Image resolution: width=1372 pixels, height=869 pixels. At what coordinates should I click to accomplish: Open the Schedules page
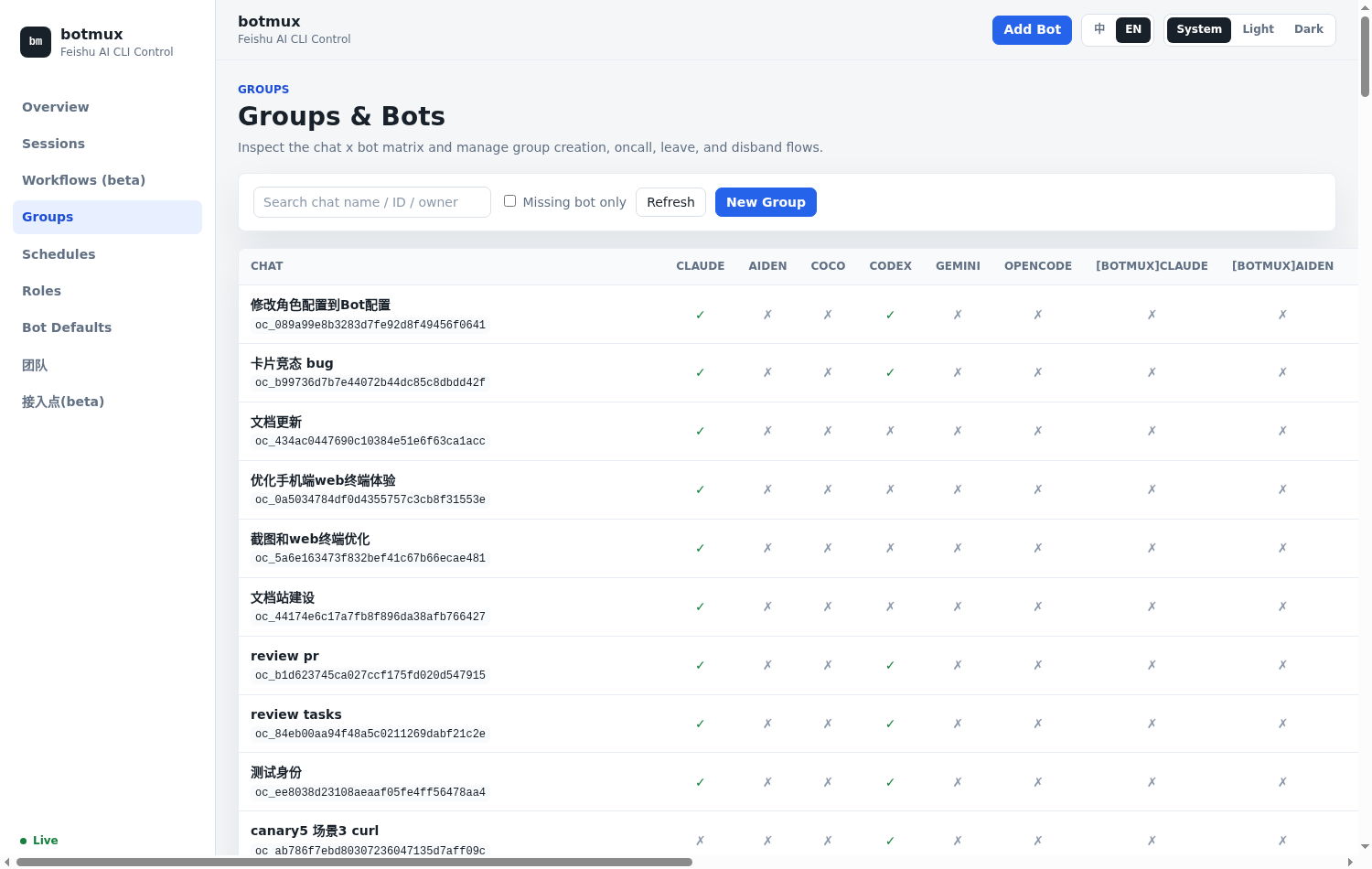tap(108, 254)
